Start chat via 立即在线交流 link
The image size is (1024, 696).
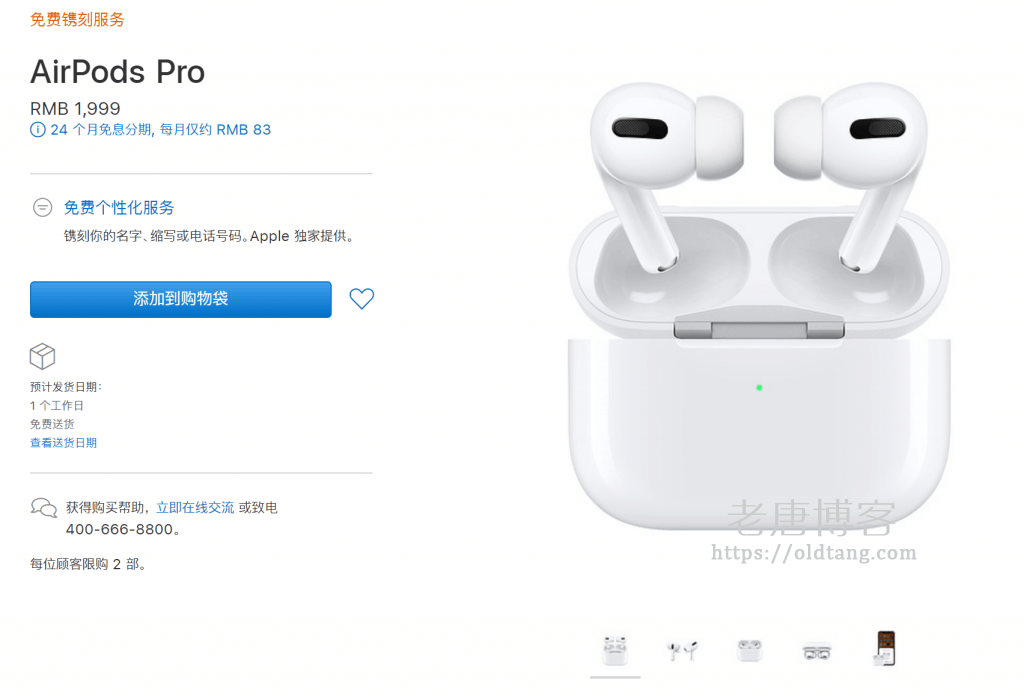(195, 507)
